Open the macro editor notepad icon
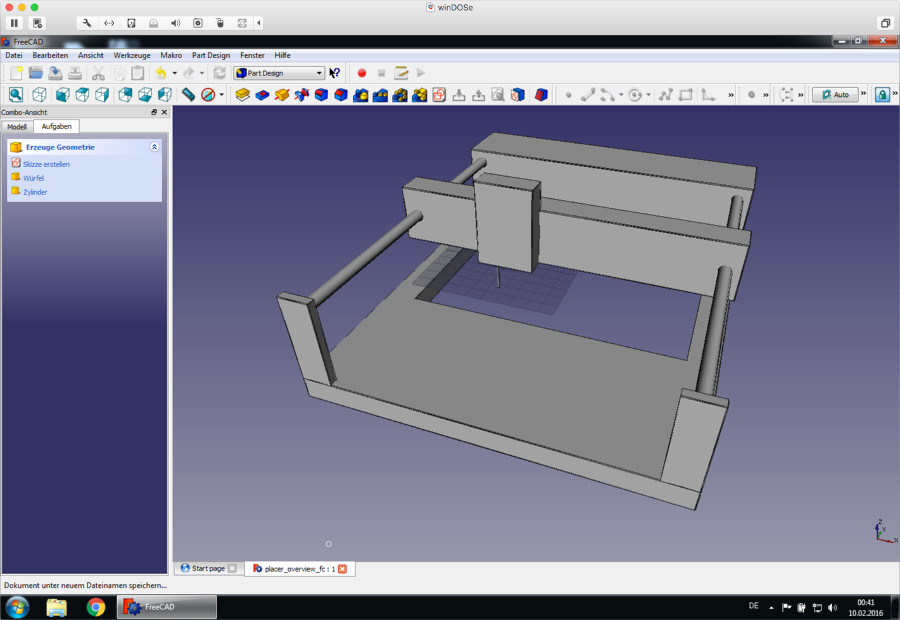The width and height of the screenshot is (900, 620). (401, 73)
